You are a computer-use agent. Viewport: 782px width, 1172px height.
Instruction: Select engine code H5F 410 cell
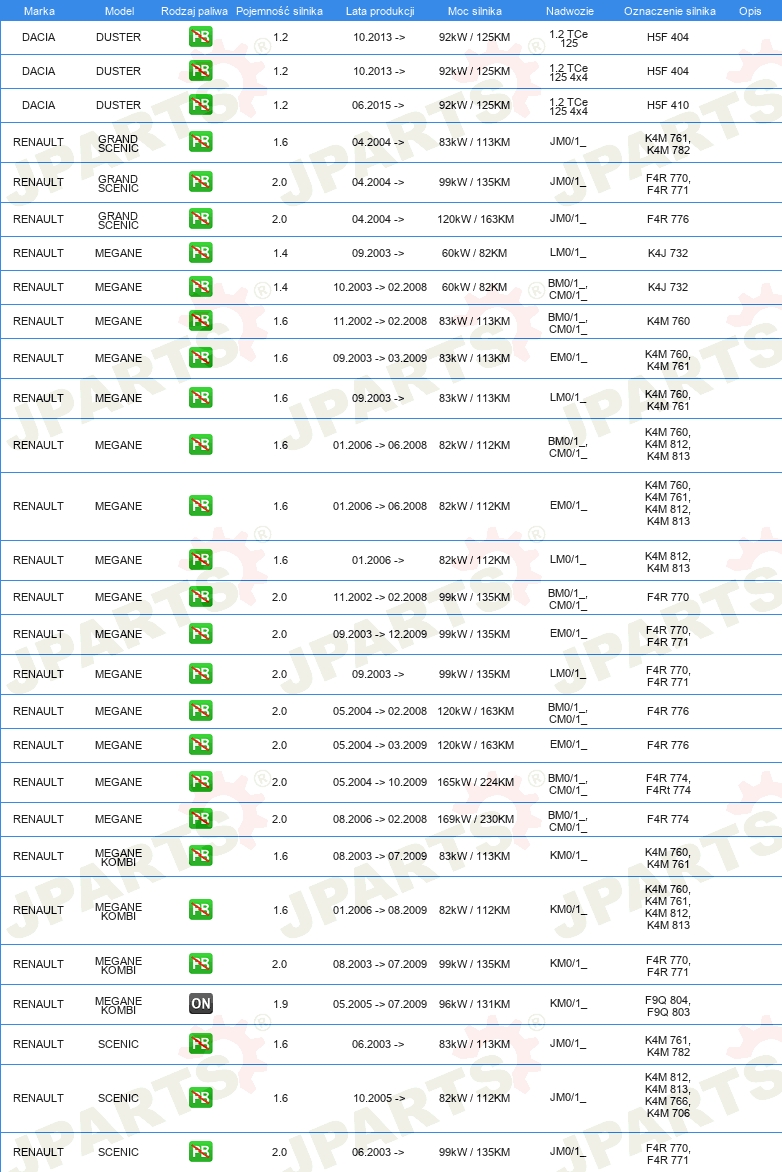[668, 105]
